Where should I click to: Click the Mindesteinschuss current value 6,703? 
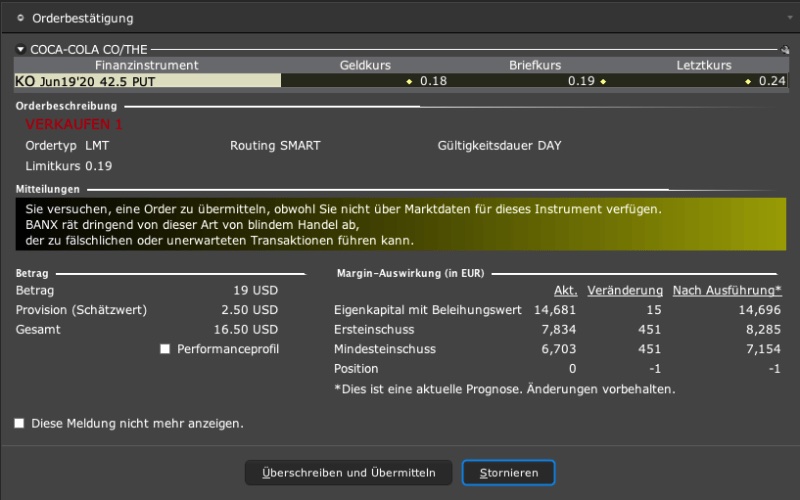pos(559,349)
